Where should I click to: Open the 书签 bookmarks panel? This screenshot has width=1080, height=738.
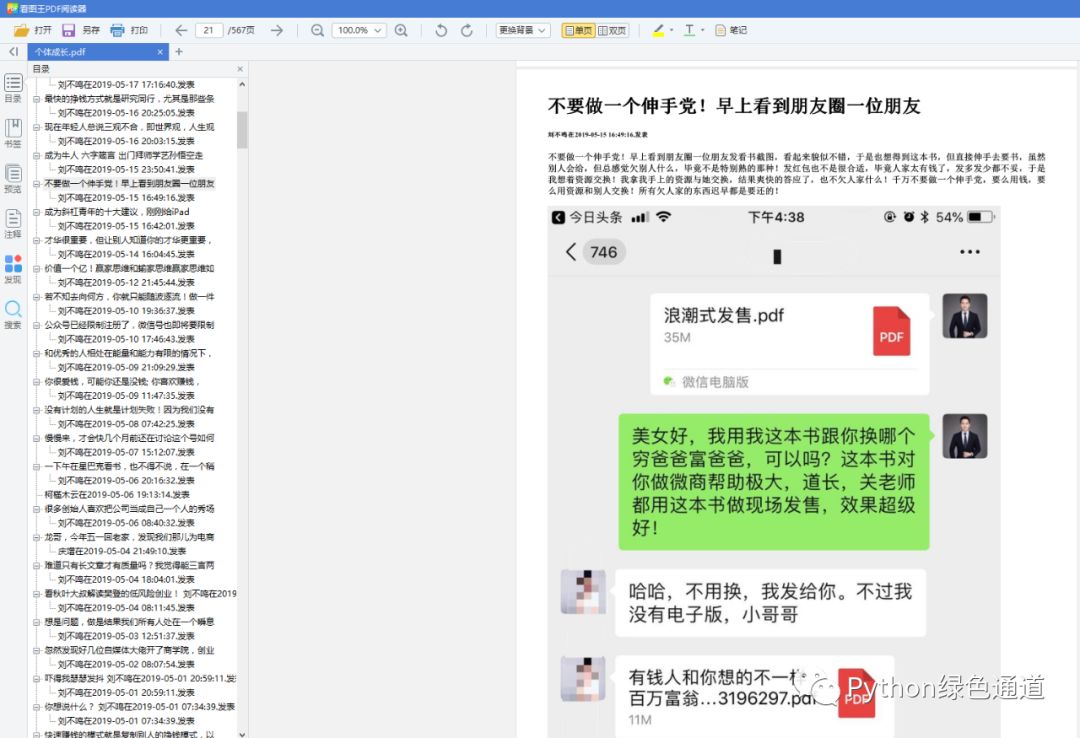[13, 133]
